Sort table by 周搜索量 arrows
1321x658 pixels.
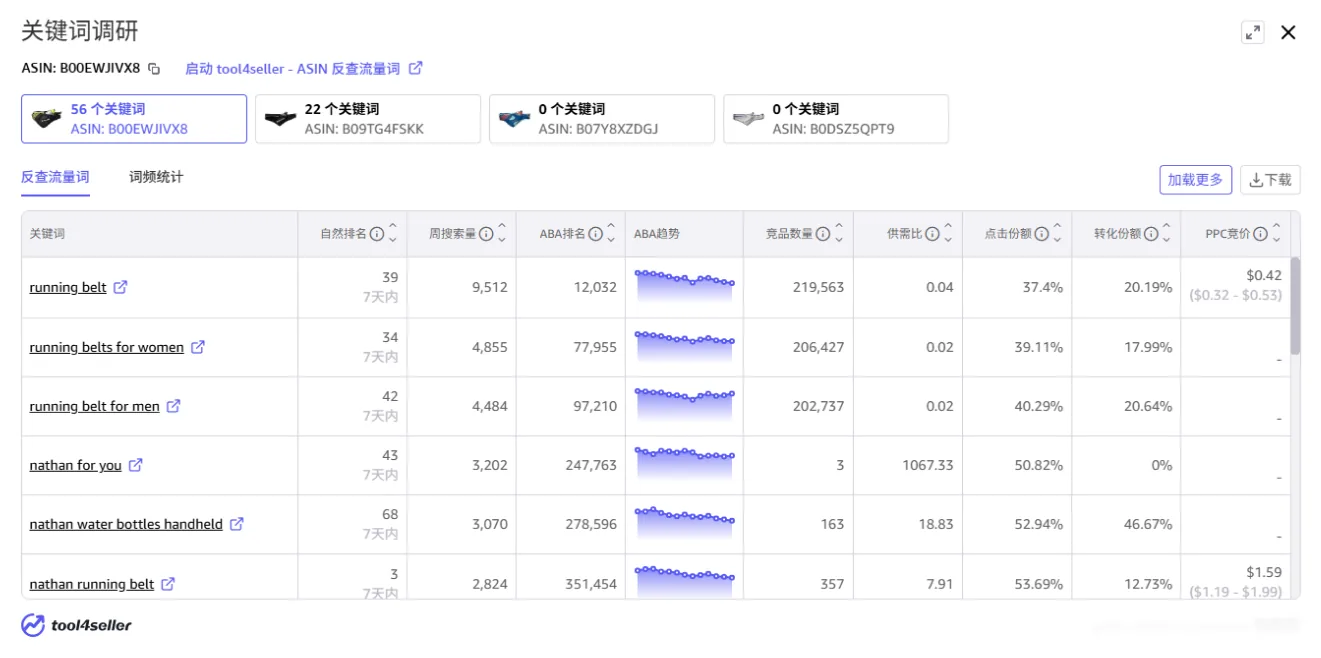(502, 233)
